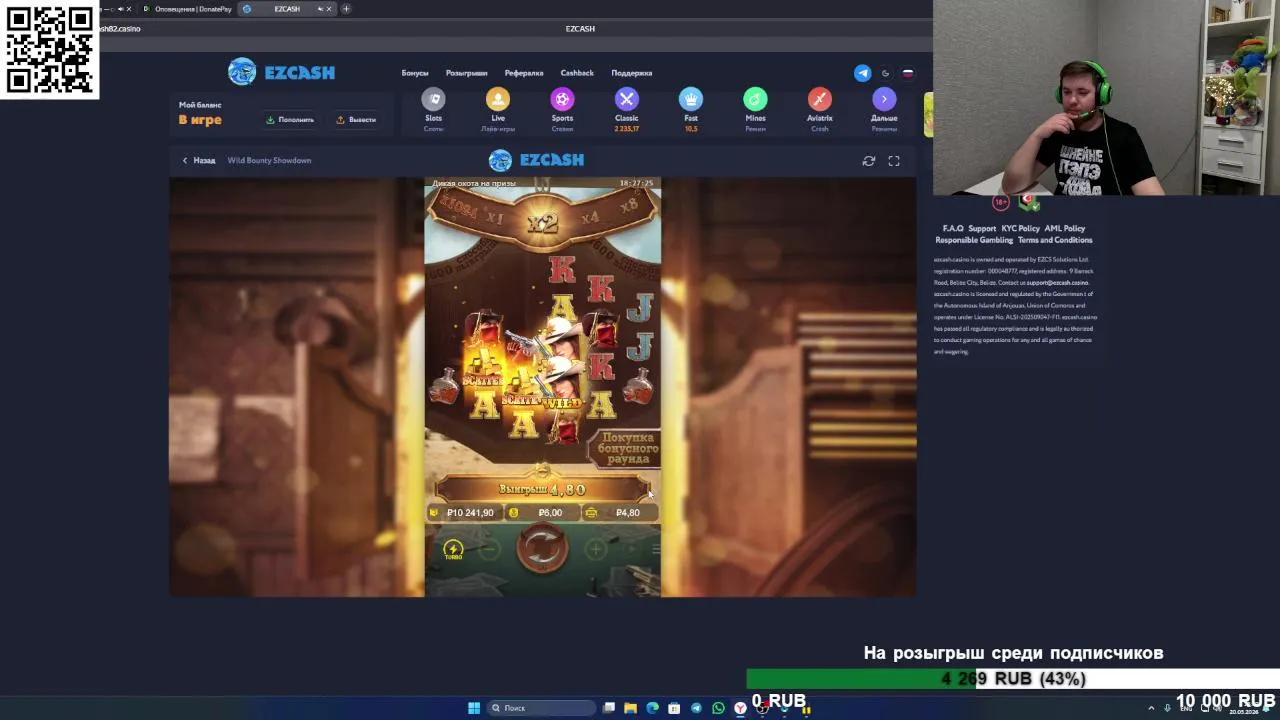Switch to the EZCASH browser tab

287,9
